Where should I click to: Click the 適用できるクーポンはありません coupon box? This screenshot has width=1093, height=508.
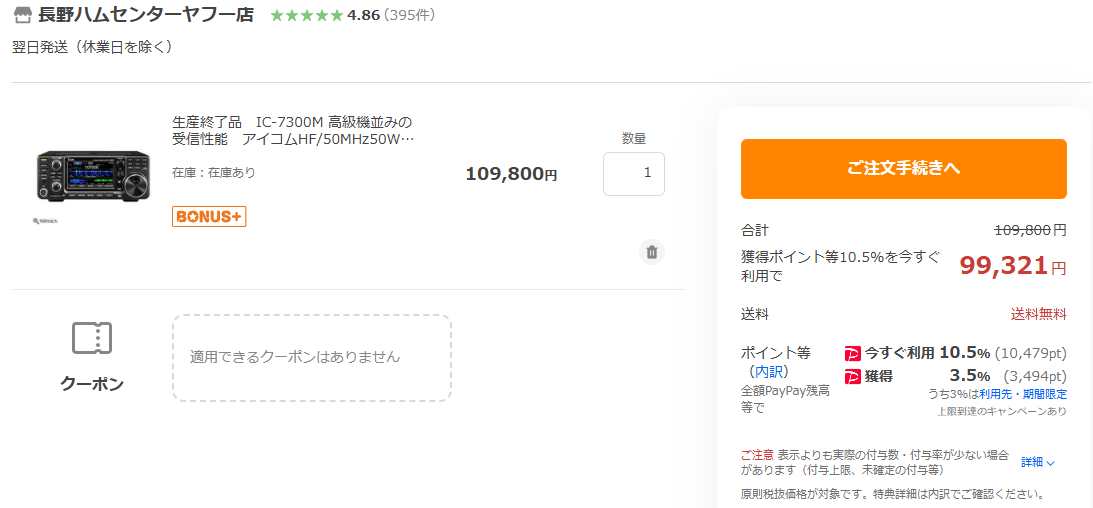[311, 357]
